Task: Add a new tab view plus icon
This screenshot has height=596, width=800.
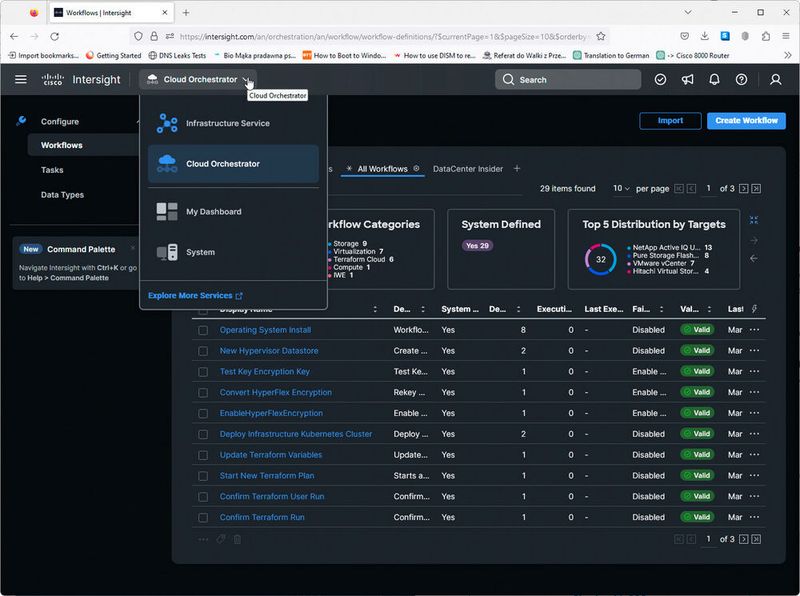Action: (x=517, y=168)
